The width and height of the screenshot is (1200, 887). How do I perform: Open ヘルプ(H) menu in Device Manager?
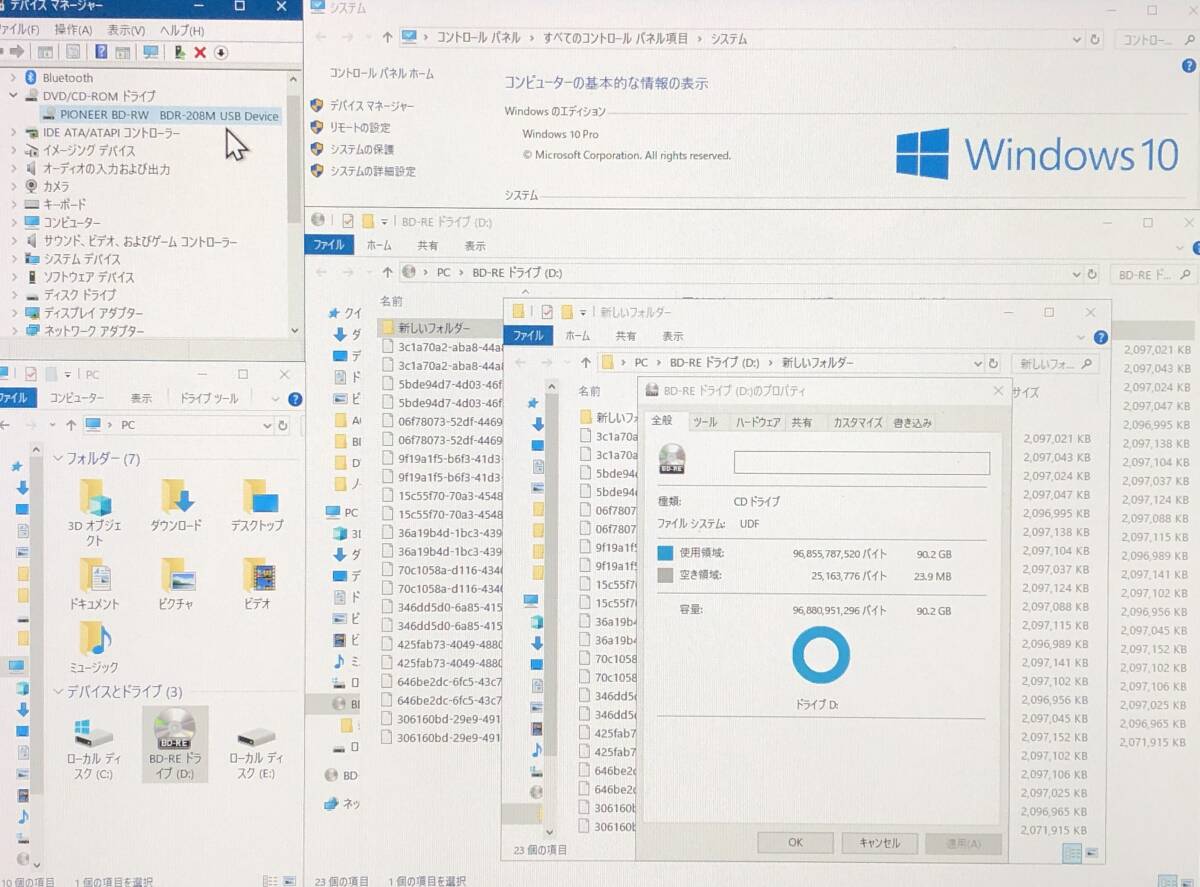pyautogui.click(x=182, y=30)
